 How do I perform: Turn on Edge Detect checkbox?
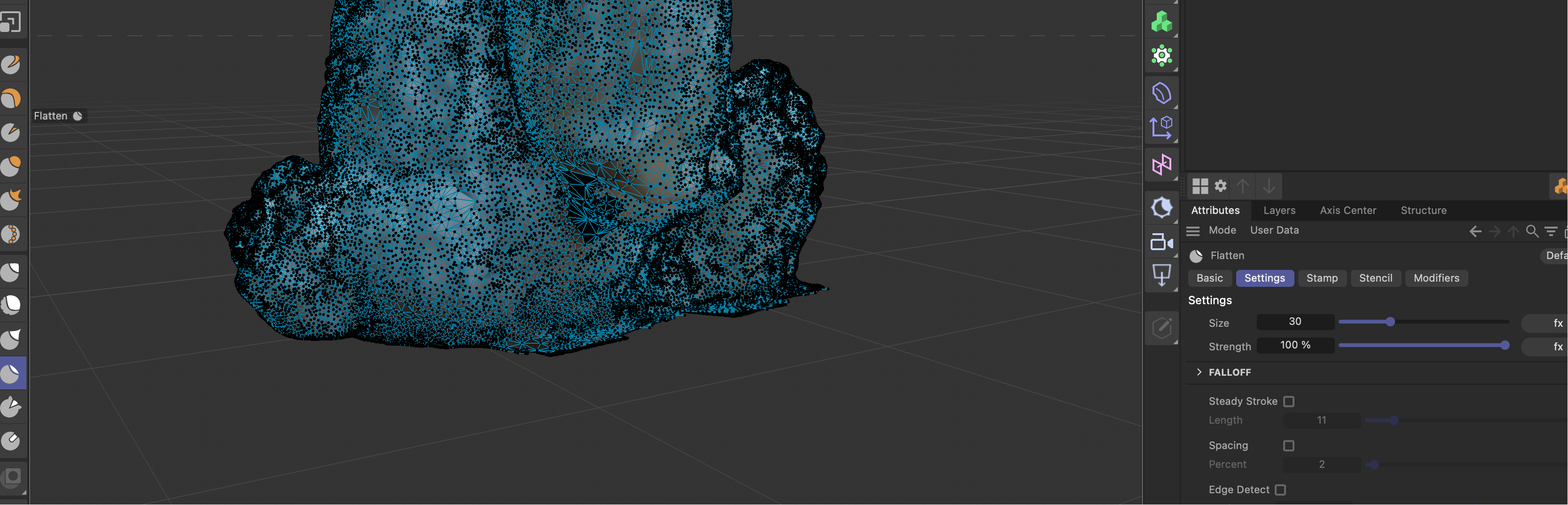tap(1280, 490)
